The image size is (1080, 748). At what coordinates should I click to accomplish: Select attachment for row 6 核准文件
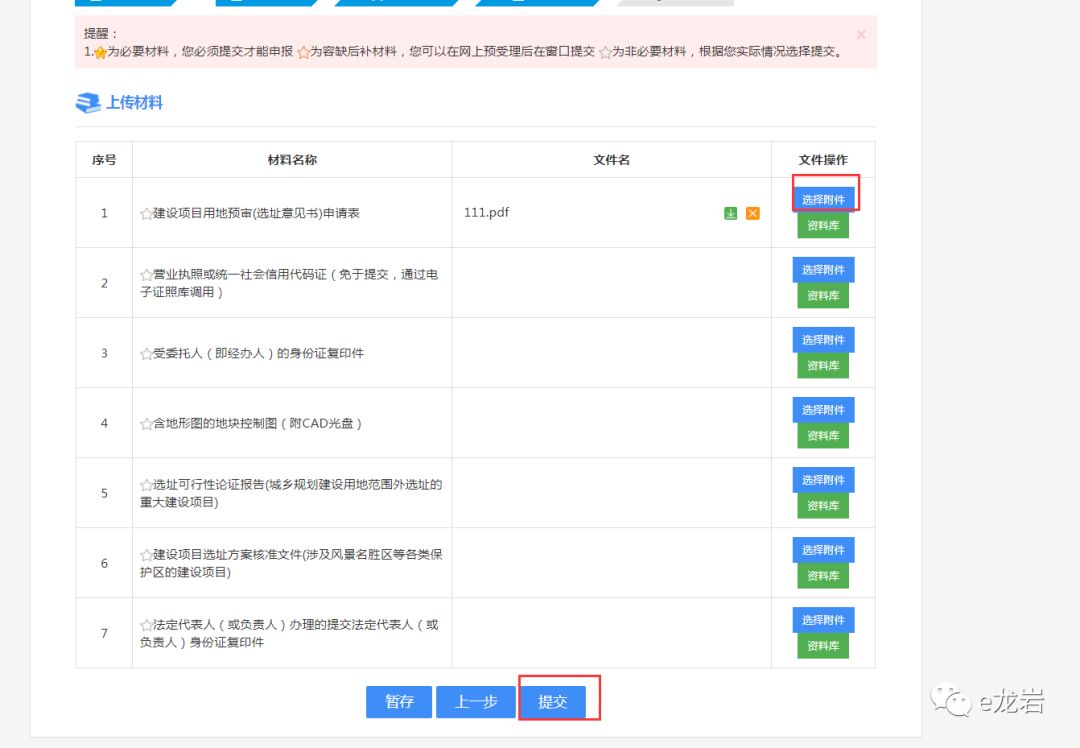pos(823,550)
